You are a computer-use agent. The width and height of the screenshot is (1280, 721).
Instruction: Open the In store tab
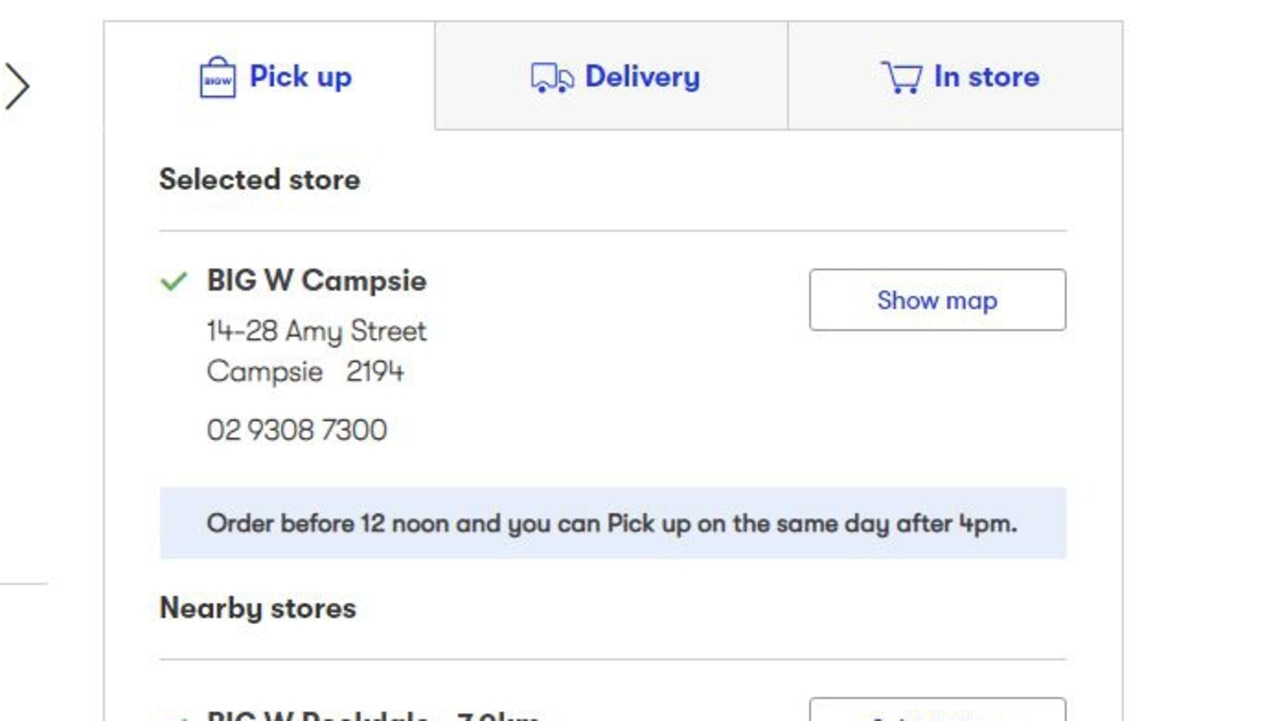point(955,77)
